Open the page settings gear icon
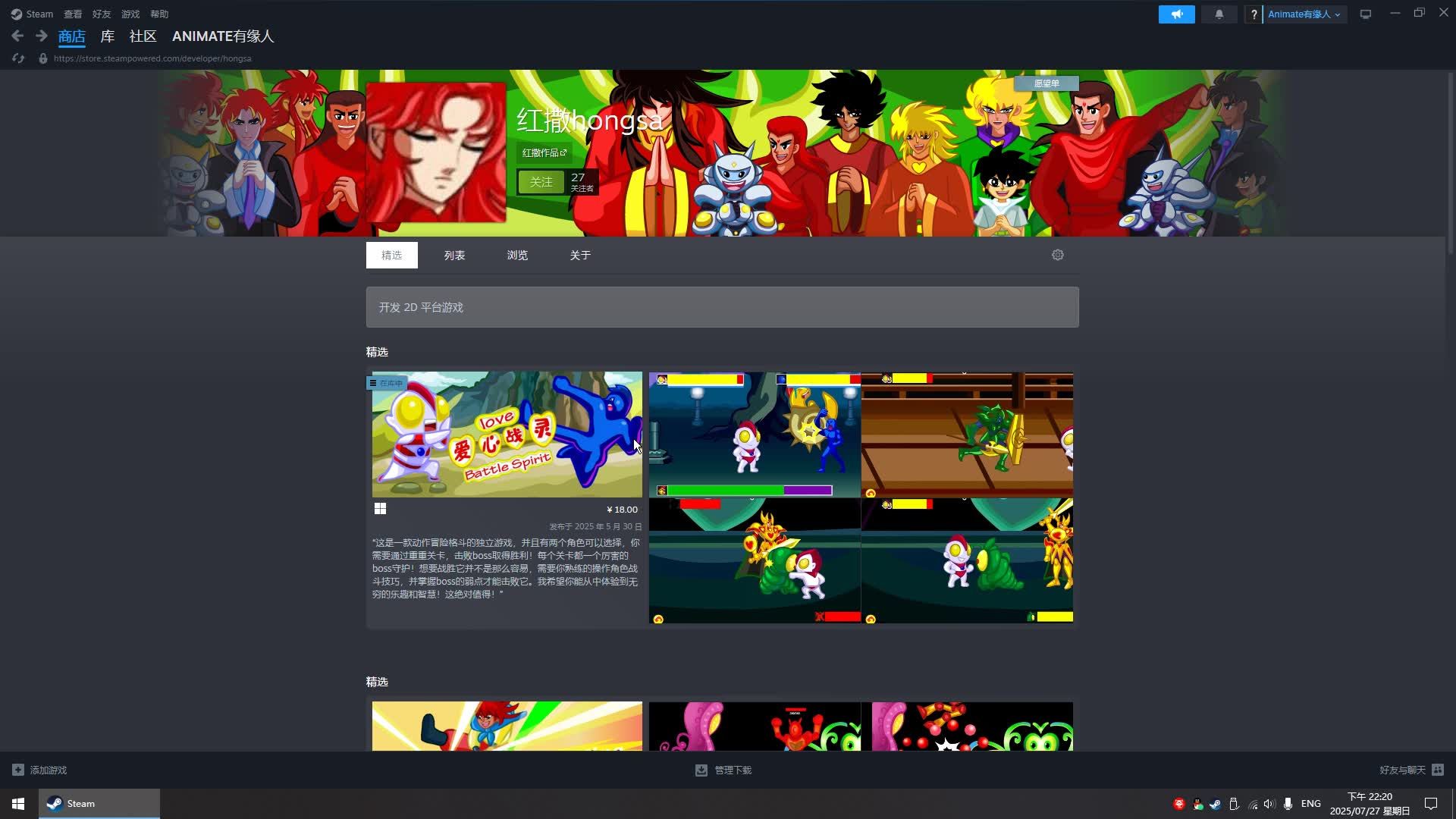Viewport: 1456px width, 819px height. 1058,255
